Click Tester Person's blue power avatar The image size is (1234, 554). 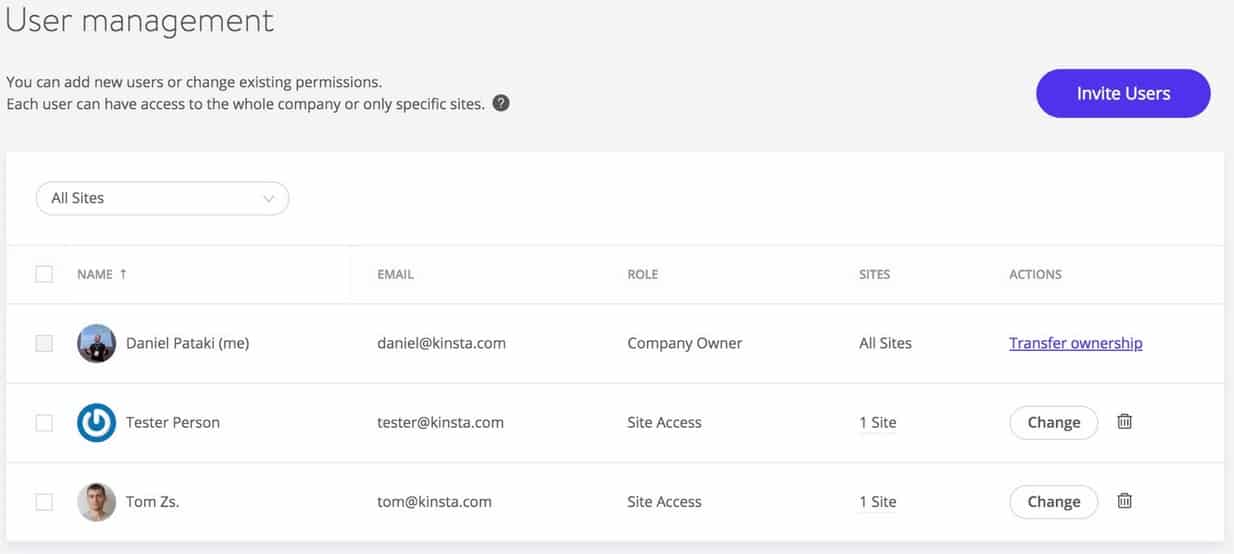click(96, 422)
